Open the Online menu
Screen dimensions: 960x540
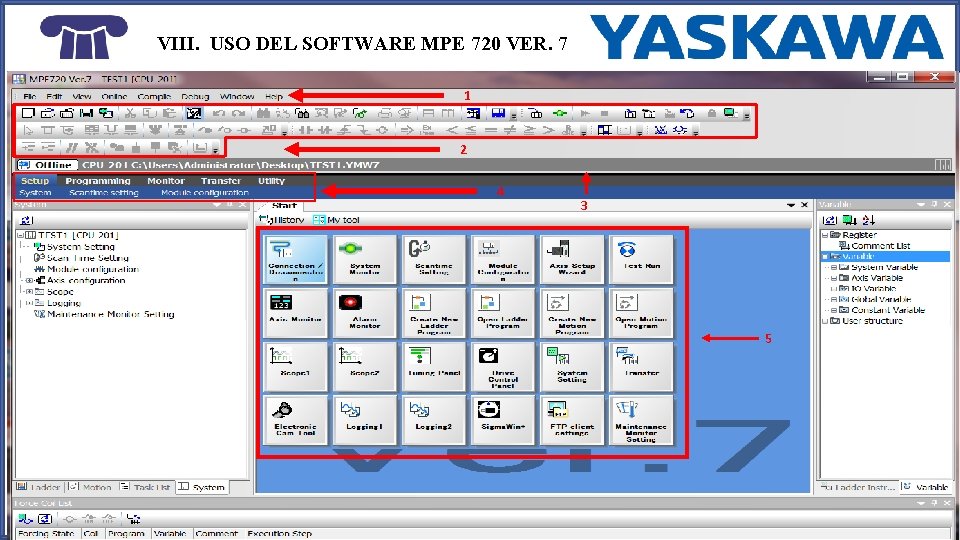click(x=114, y=97)
